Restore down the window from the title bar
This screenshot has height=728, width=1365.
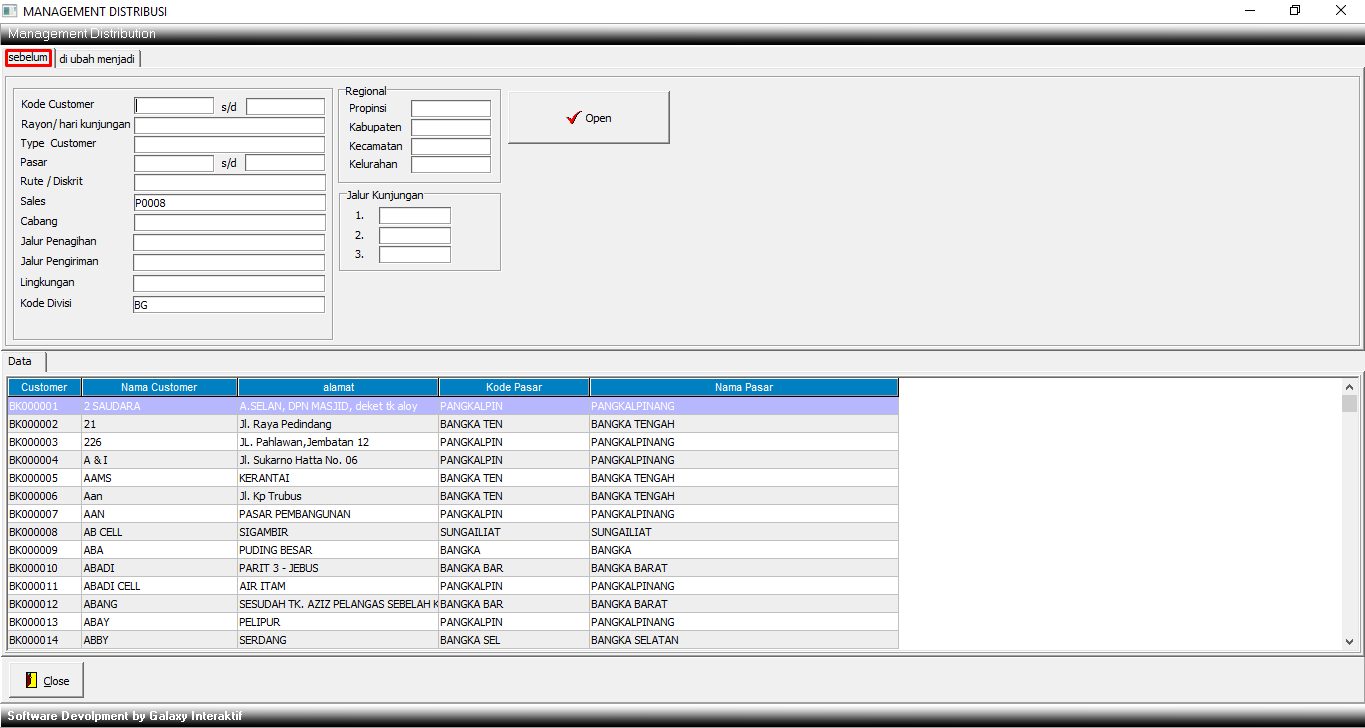click(1295, 11)
